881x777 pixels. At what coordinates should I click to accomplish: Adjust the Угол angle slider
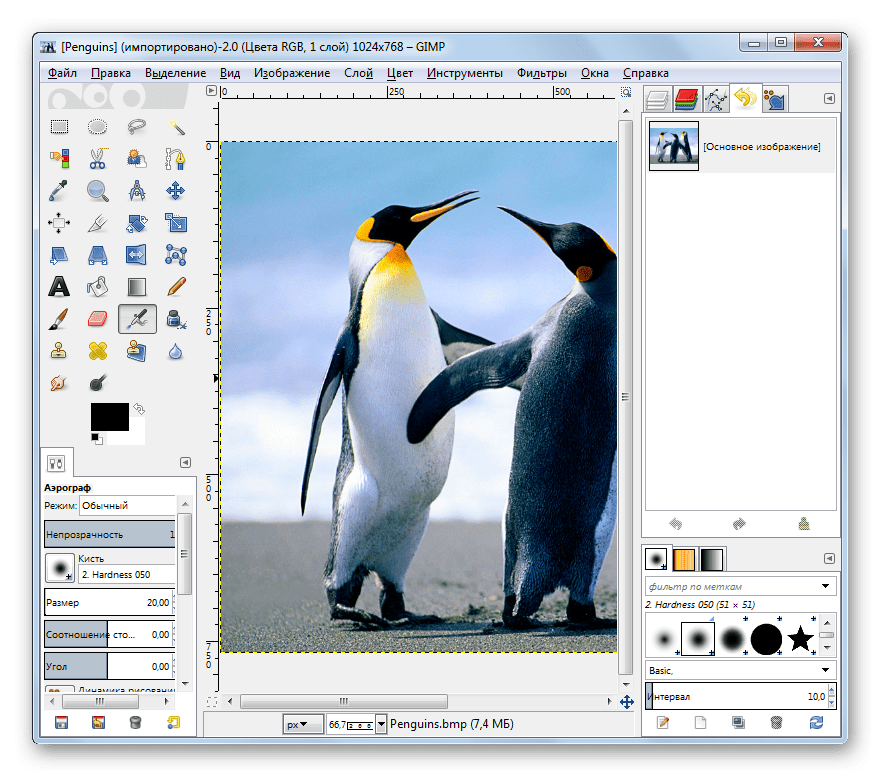(x=110, y=666)
